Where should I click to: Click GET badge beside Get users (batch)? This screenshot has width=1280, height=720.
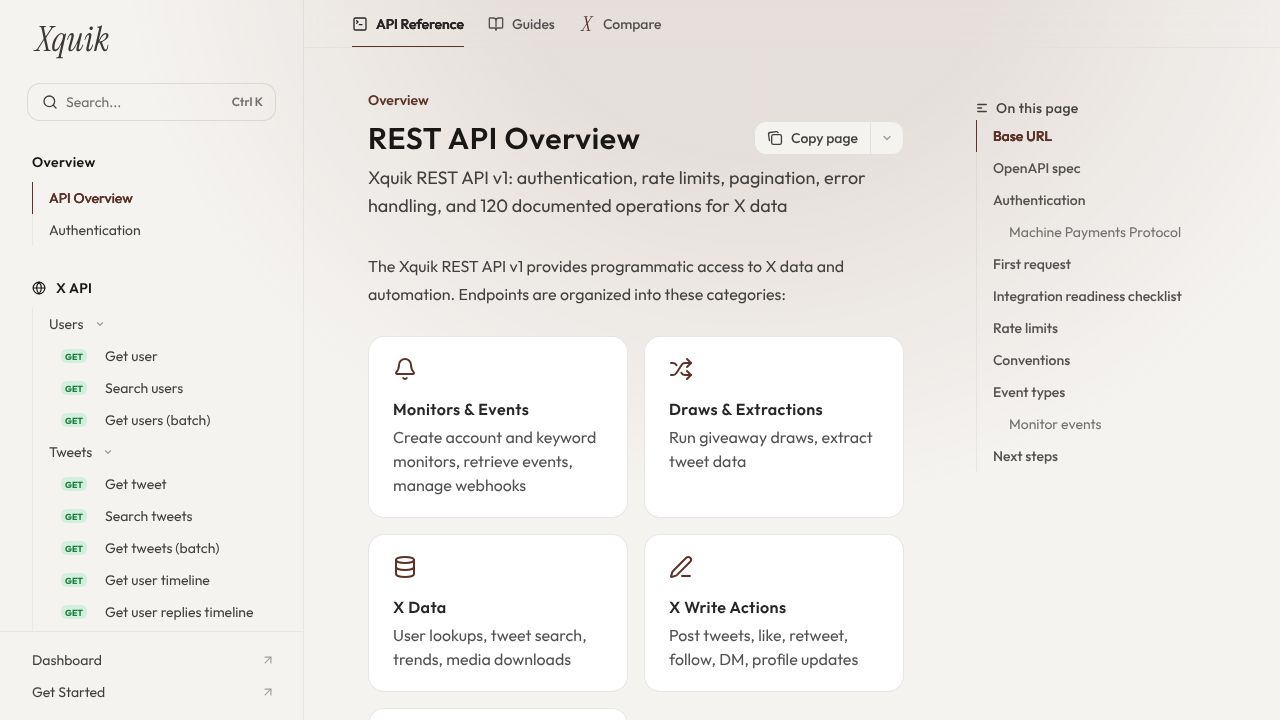tap(74, 421)
